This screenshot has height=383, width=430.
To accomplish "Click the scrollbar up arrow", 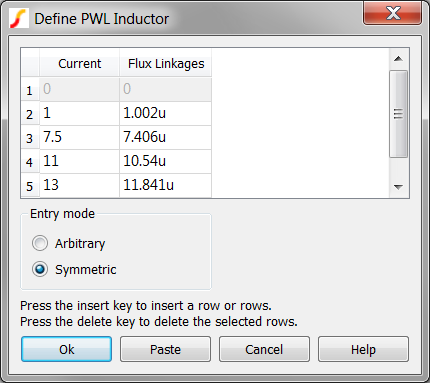I will 398,59.
